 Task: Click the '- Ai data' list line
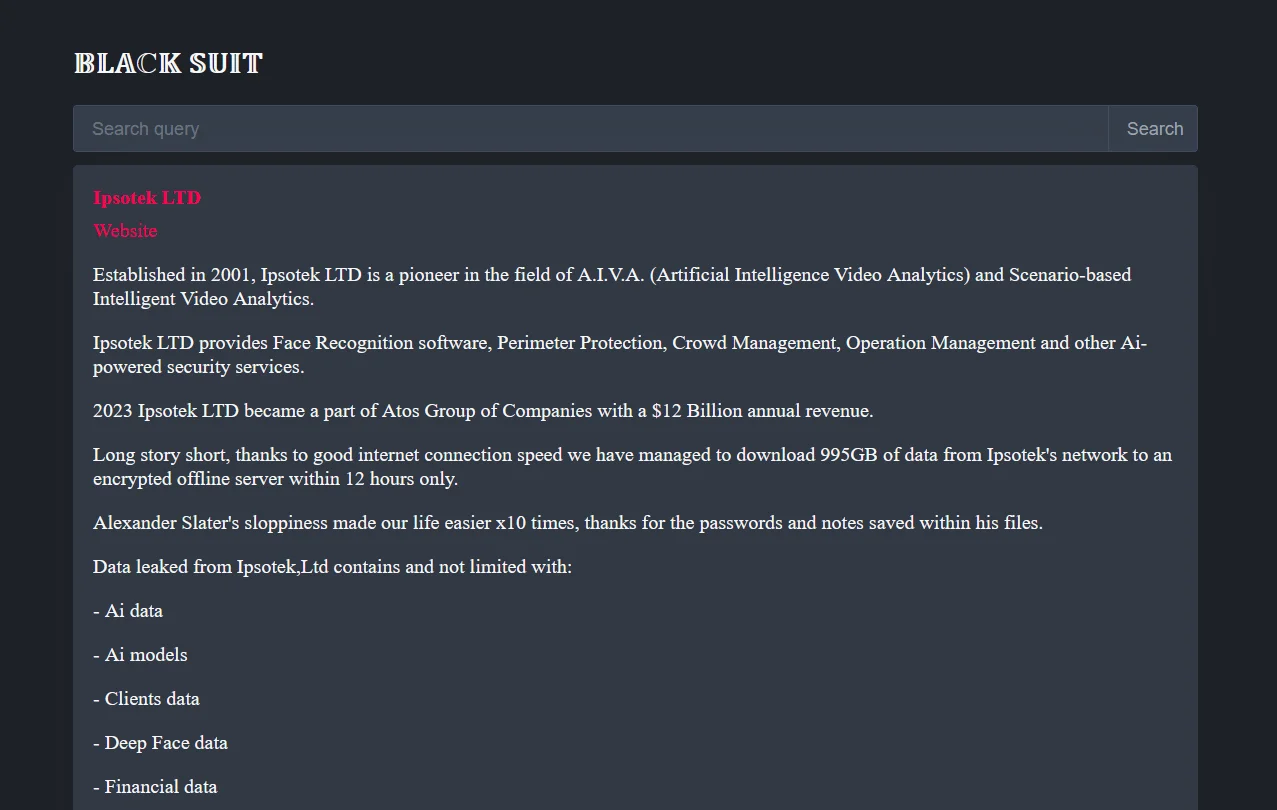[x=128, y=611]
